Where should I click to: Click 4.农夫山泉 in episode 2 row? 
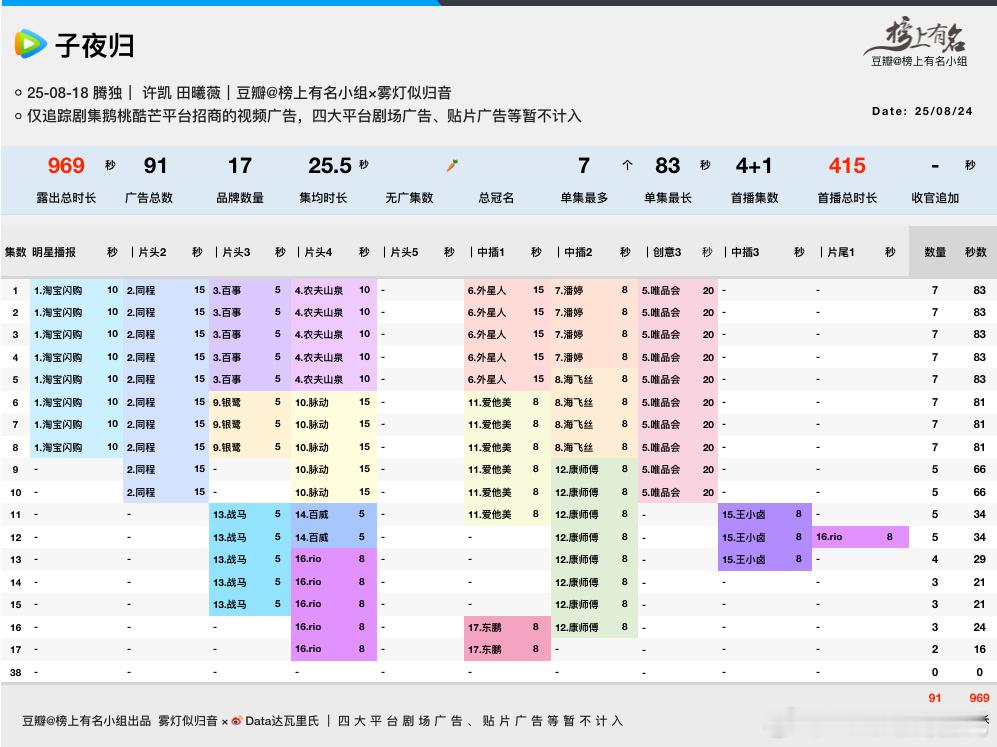[x=319, y=313]
